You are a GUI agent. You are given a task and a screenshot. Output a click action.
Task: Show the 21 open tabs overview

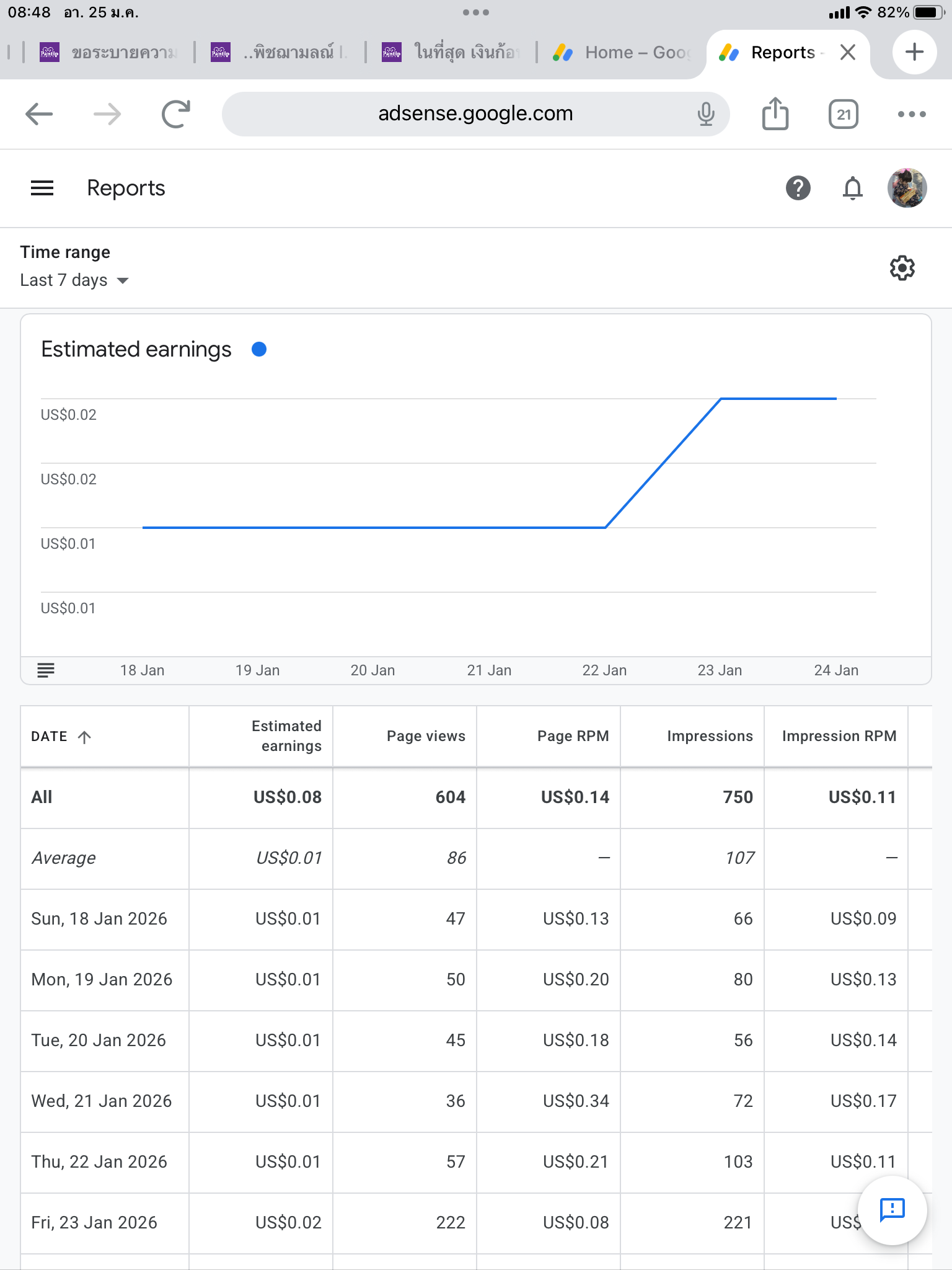[843, 114]
